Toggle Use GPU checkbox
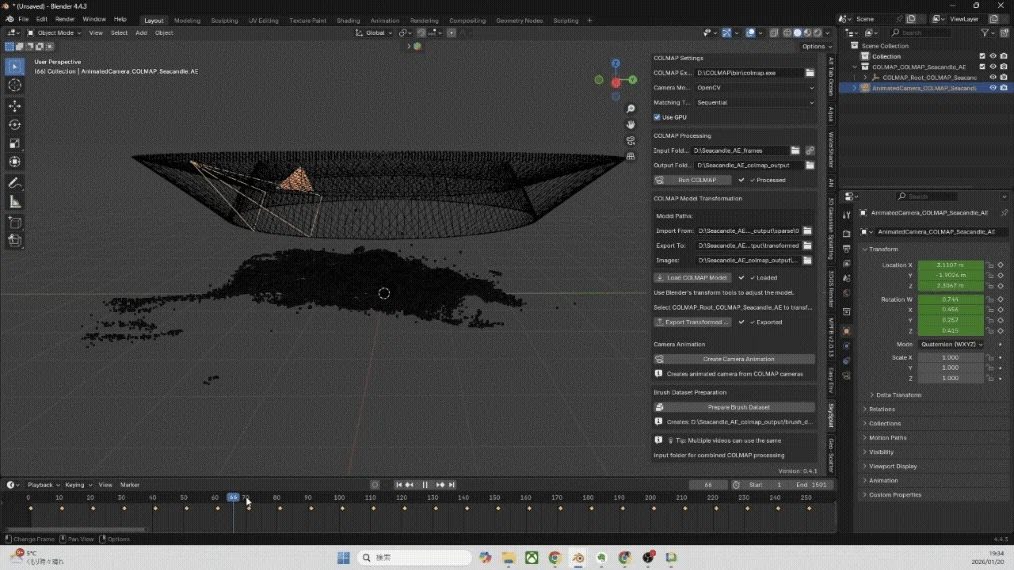Image resolution: width=1014 pixels, height=570 pixels. pyautogui.click(x=657, y=117)
